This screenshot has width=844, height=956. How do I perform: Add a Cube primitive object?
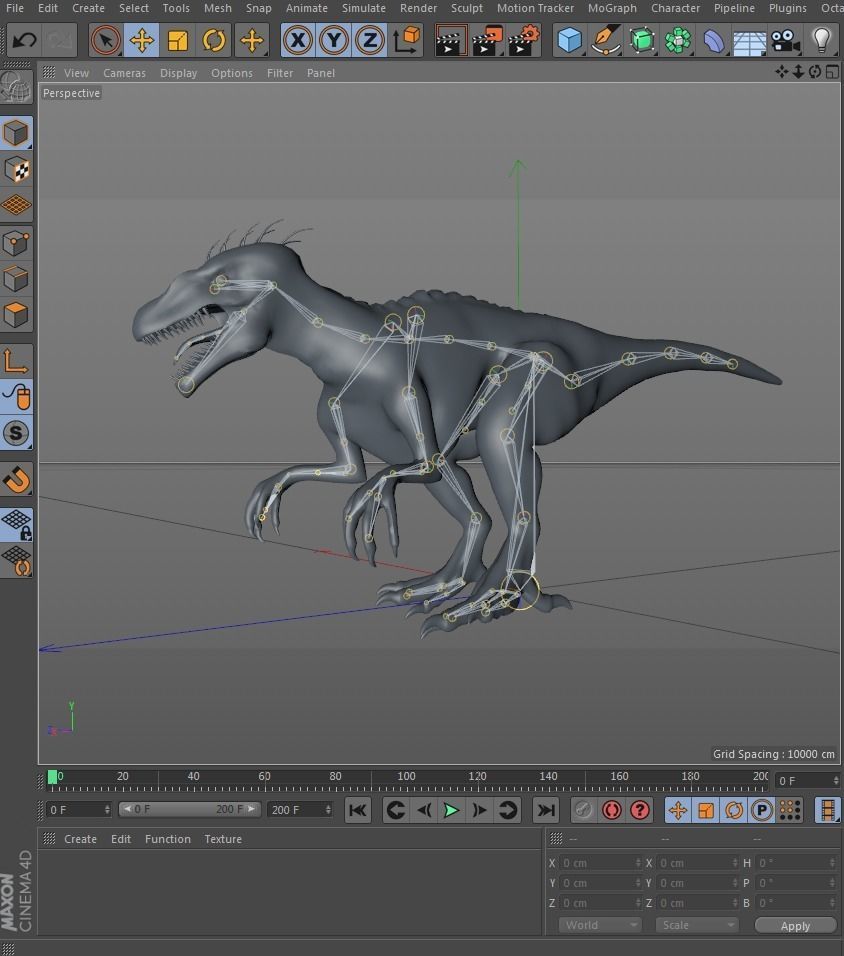click(x=570, y=40)
